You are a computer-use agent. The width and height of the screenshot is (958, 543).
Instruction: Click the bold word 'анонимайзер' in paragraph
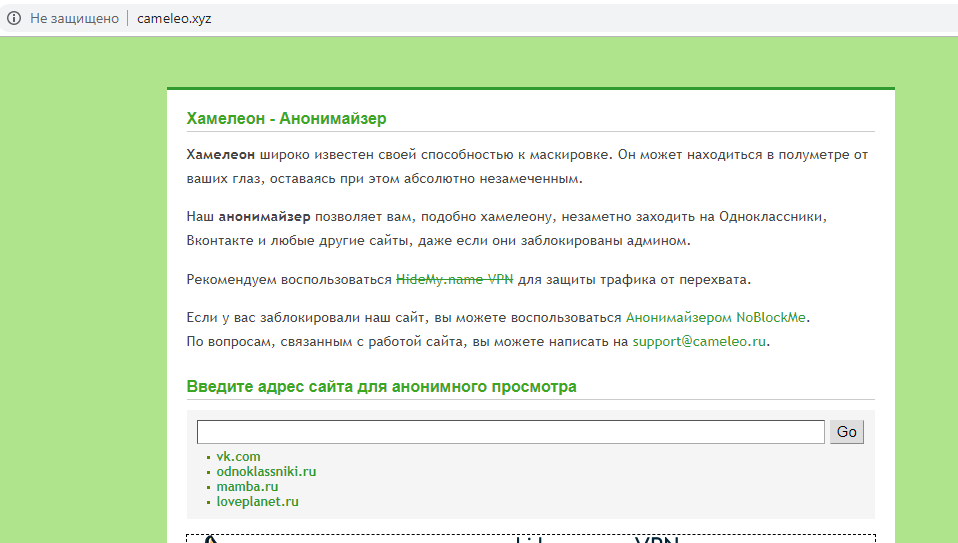pyautogui.click(x=265, y=217)
